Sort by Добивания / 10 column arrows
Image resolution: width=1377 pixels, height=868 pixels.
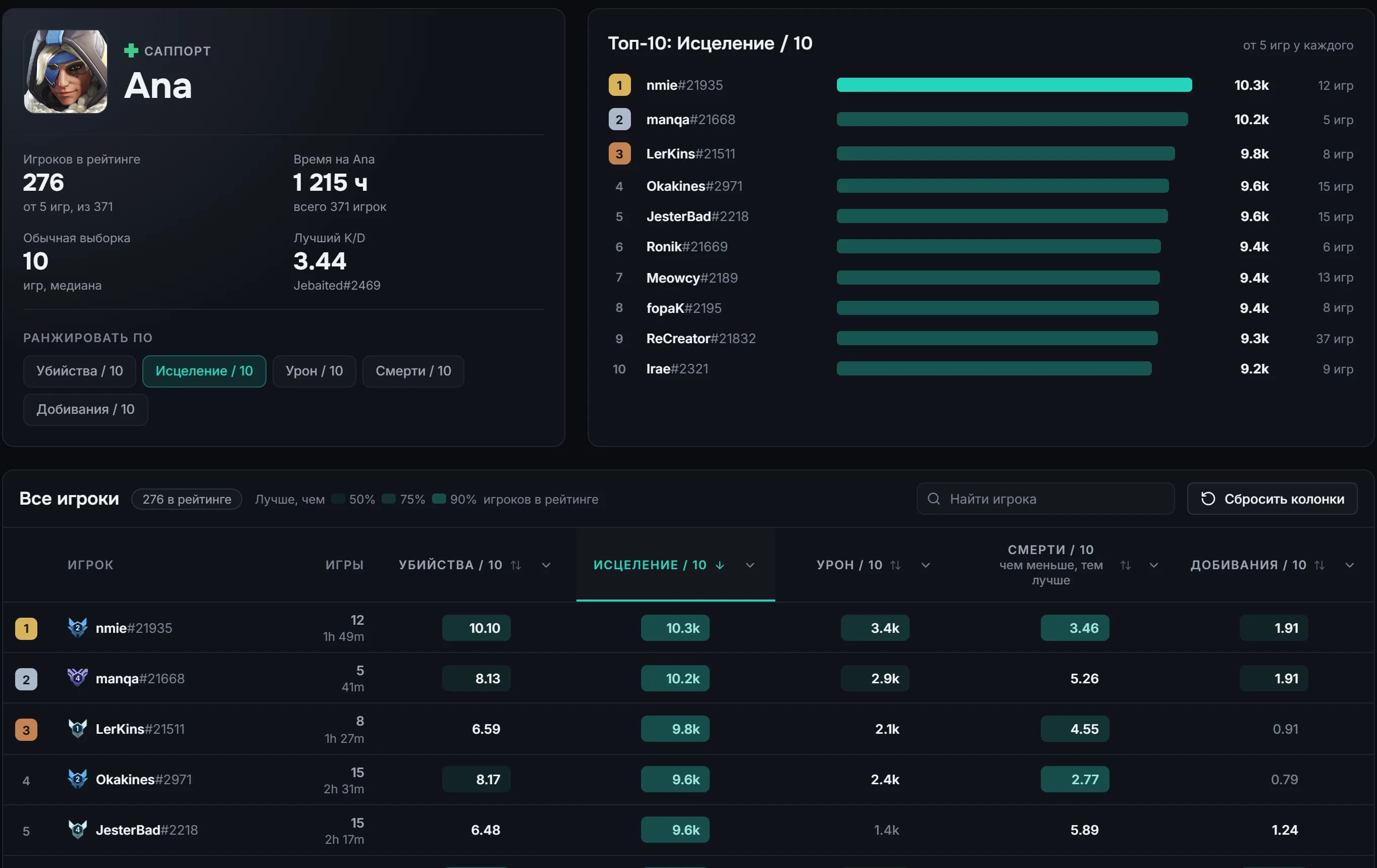point(1320,565)
